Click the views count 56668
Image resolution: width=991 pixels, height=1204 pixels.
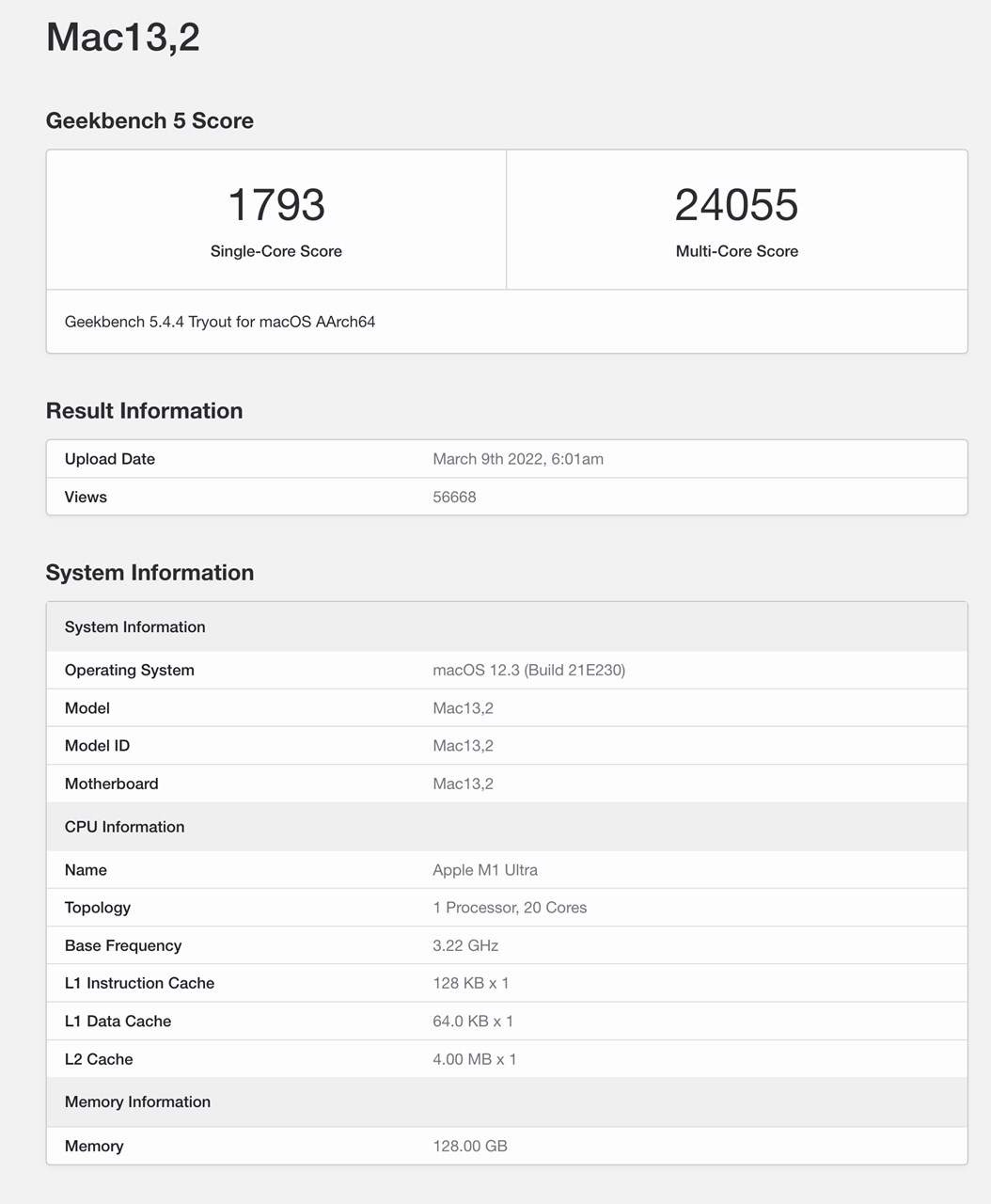point(454,497)
